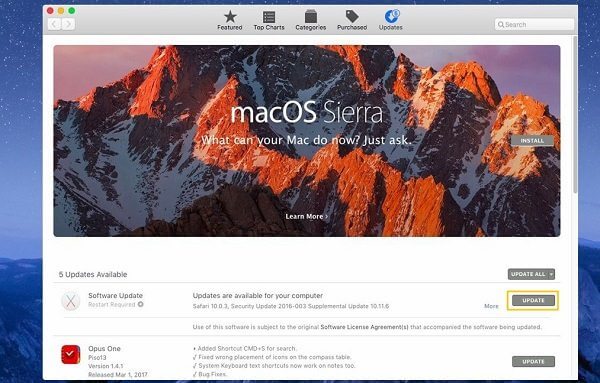Select the "Opus One" app name
The height and width of the screenshot is (383, 600).
[104, 349]
